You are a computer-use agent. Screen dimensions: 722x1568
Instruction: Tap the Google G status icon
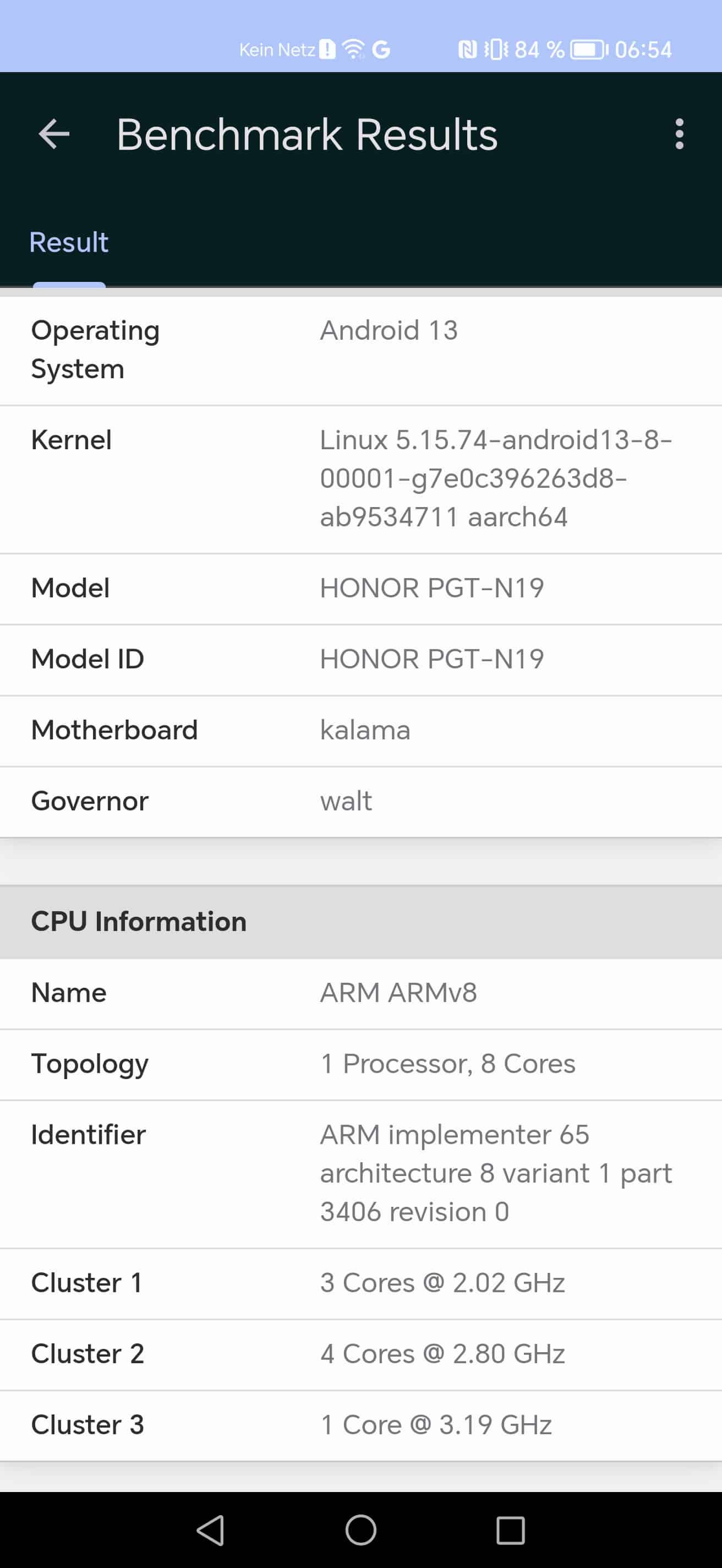381,50
